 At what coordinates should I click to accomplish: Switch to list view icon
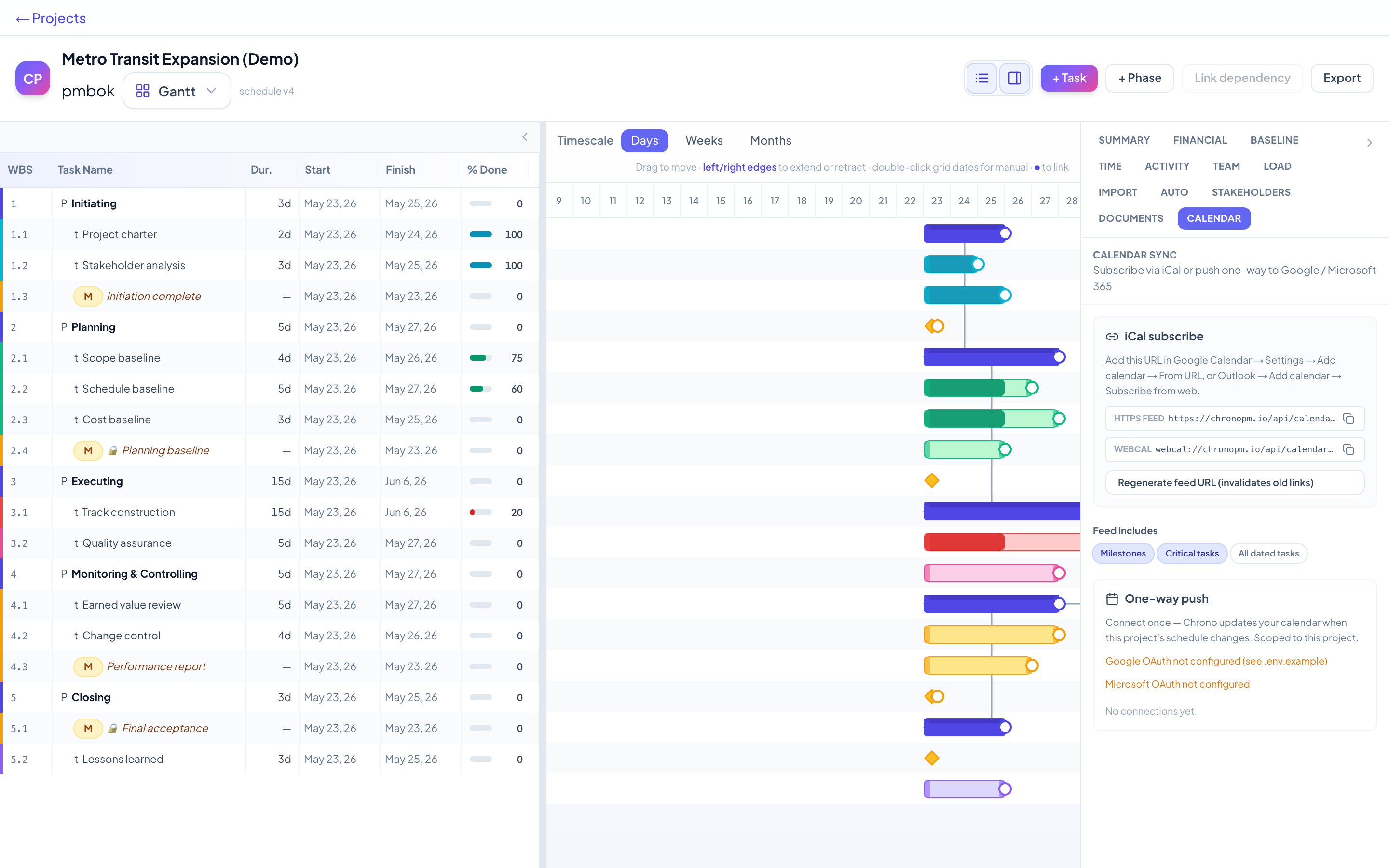pyautogui.click(x=981, y=78)
